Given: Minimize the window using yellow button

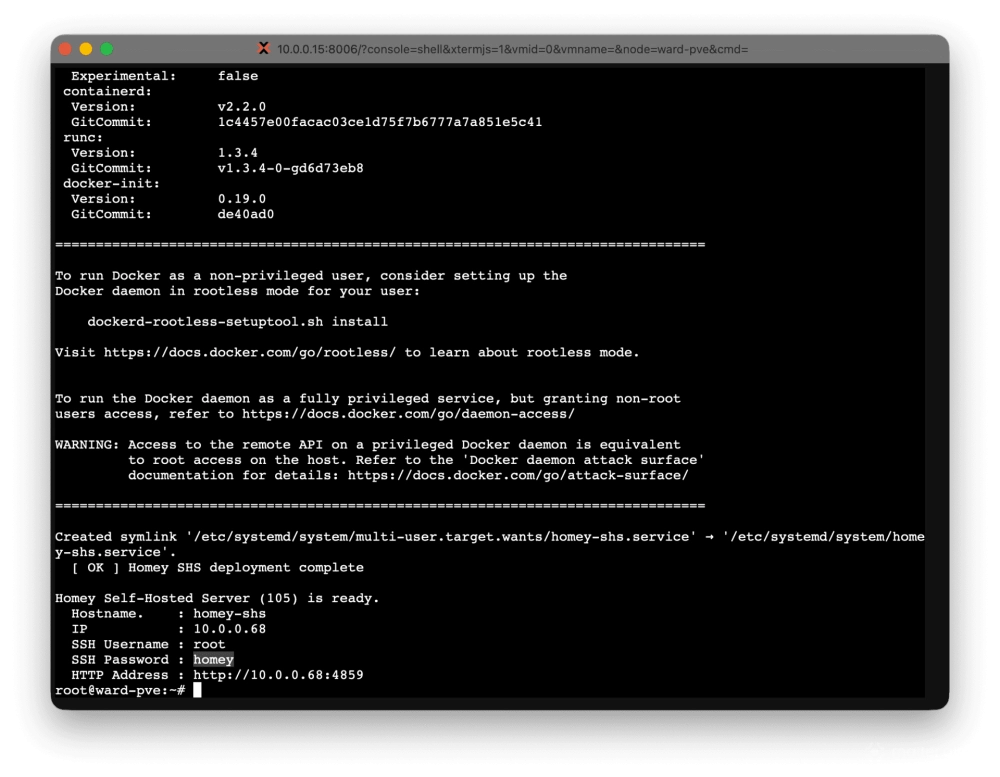Looking at the screenshot, I should [86, 49].
